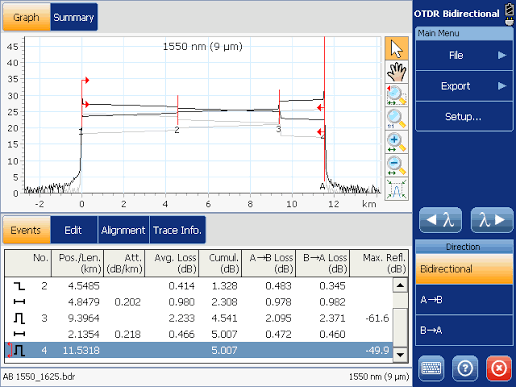Expand the Export submenu
This screenshot has width=516, height=387.
[464, 86]
